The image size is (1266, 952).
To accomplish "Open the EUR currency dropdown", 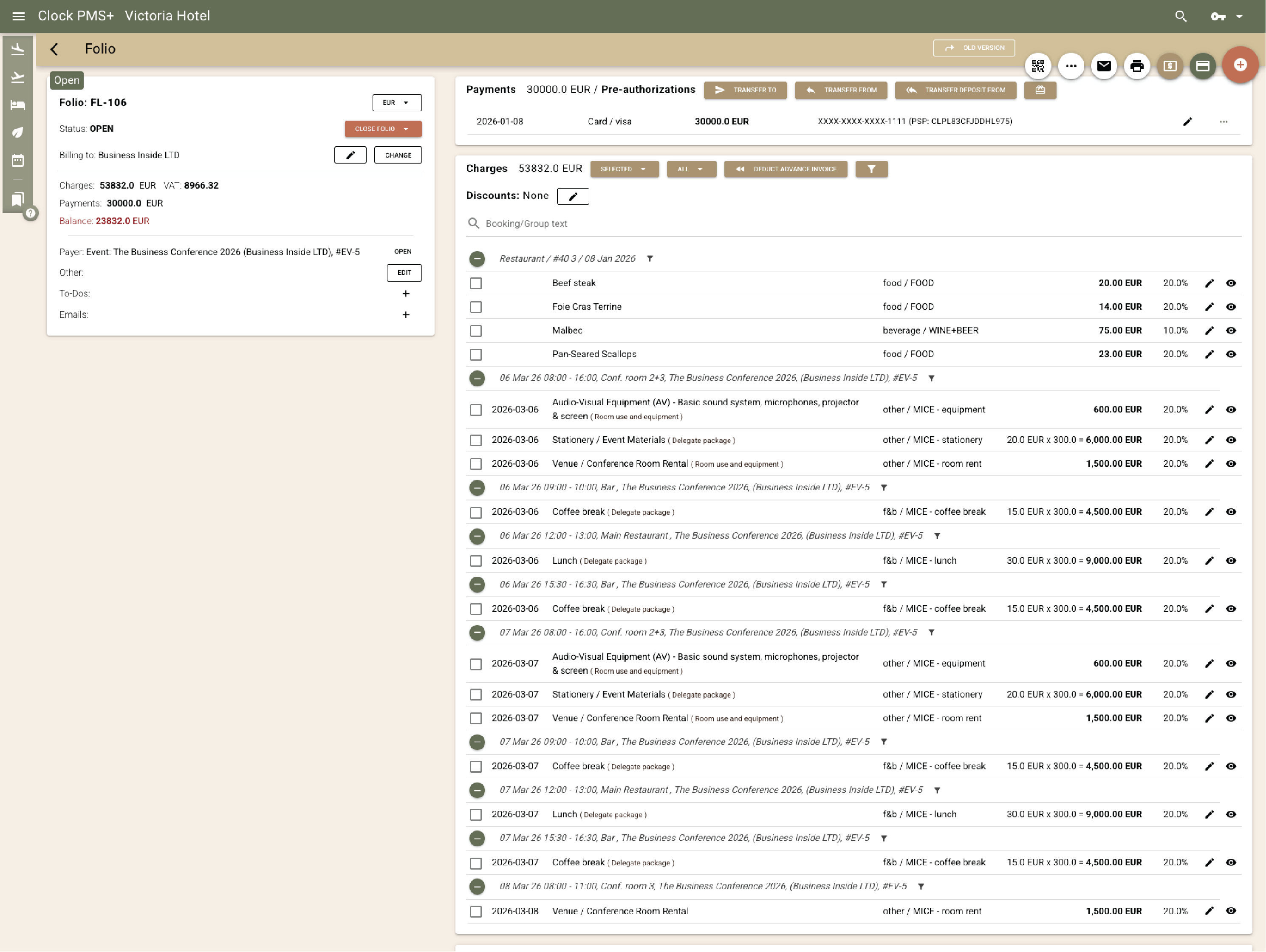I will tap(397, 102).
